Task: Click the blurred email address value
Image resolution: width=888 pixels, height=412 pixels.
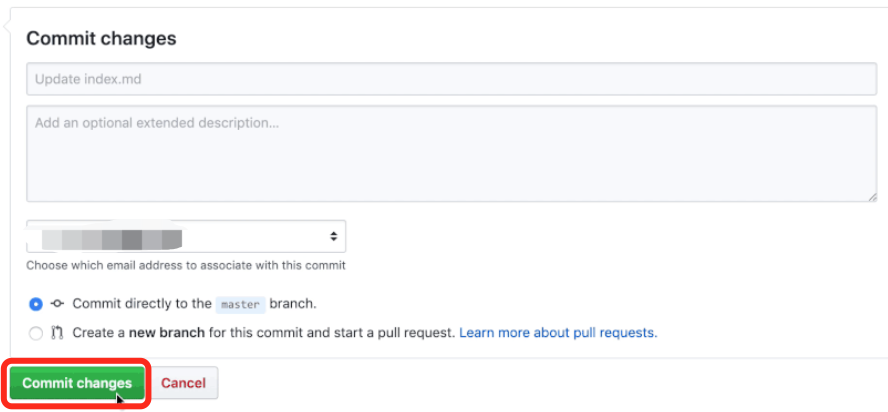Action: click(x=110, y=238)
